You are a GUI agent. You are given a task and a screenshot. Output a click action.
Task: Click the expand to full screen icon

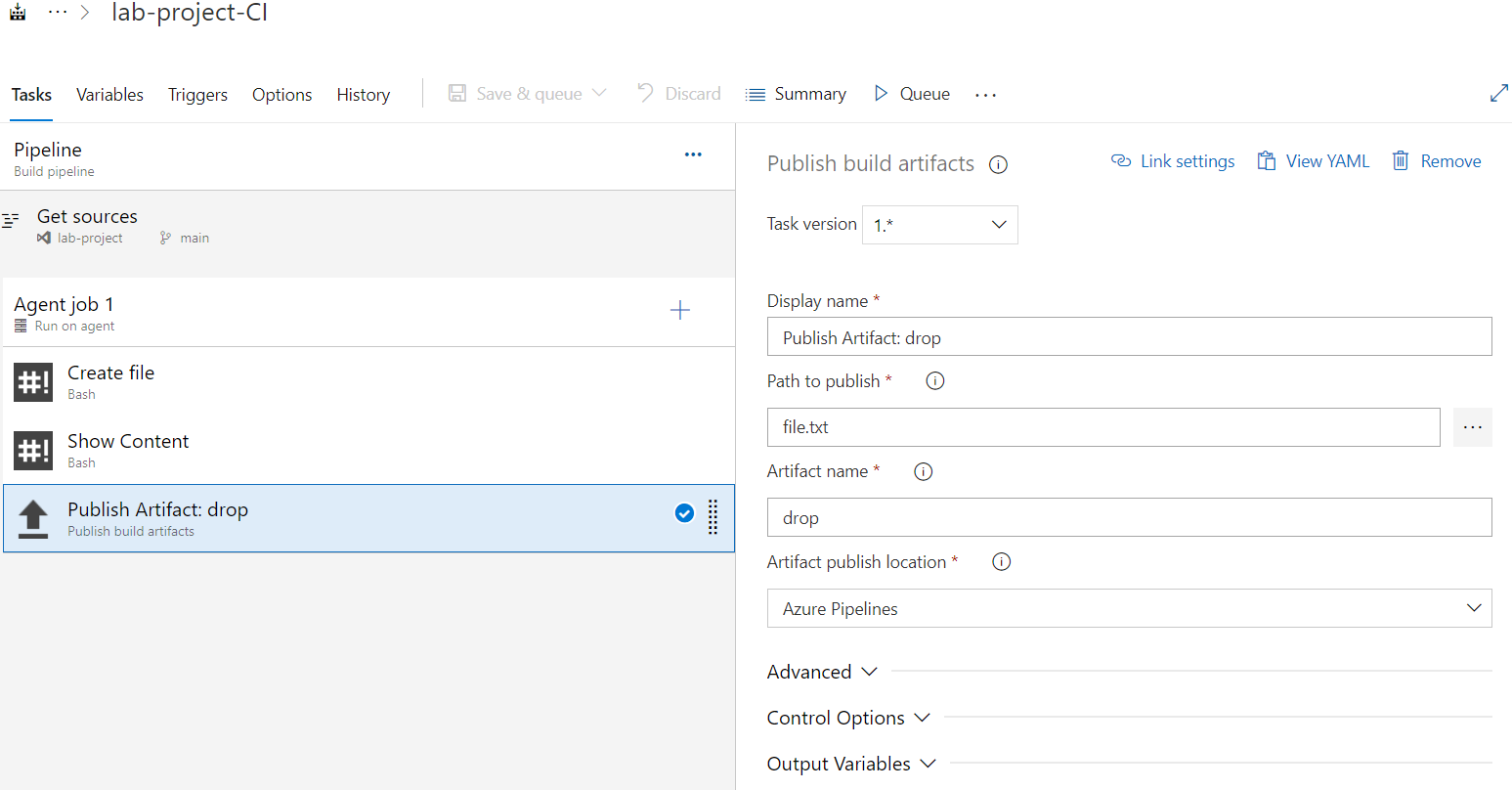tap(1498, 94)
